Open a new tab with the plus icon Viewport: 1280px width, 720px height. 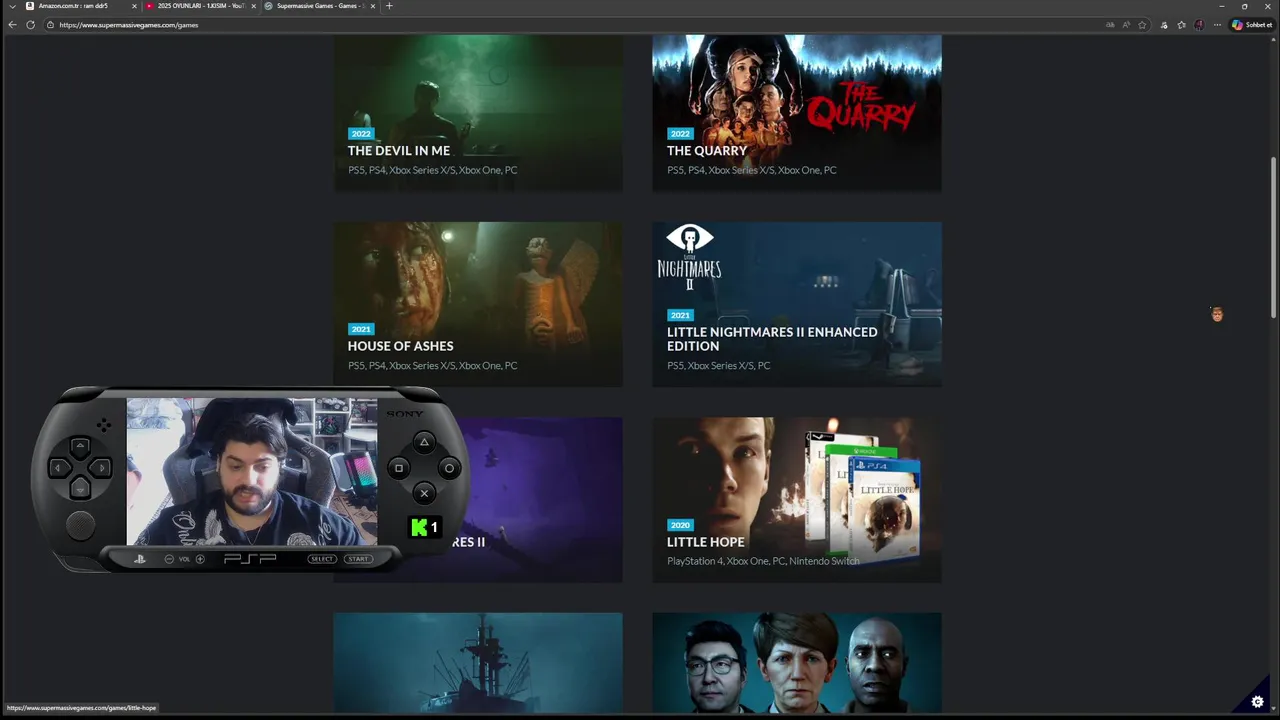389,6
